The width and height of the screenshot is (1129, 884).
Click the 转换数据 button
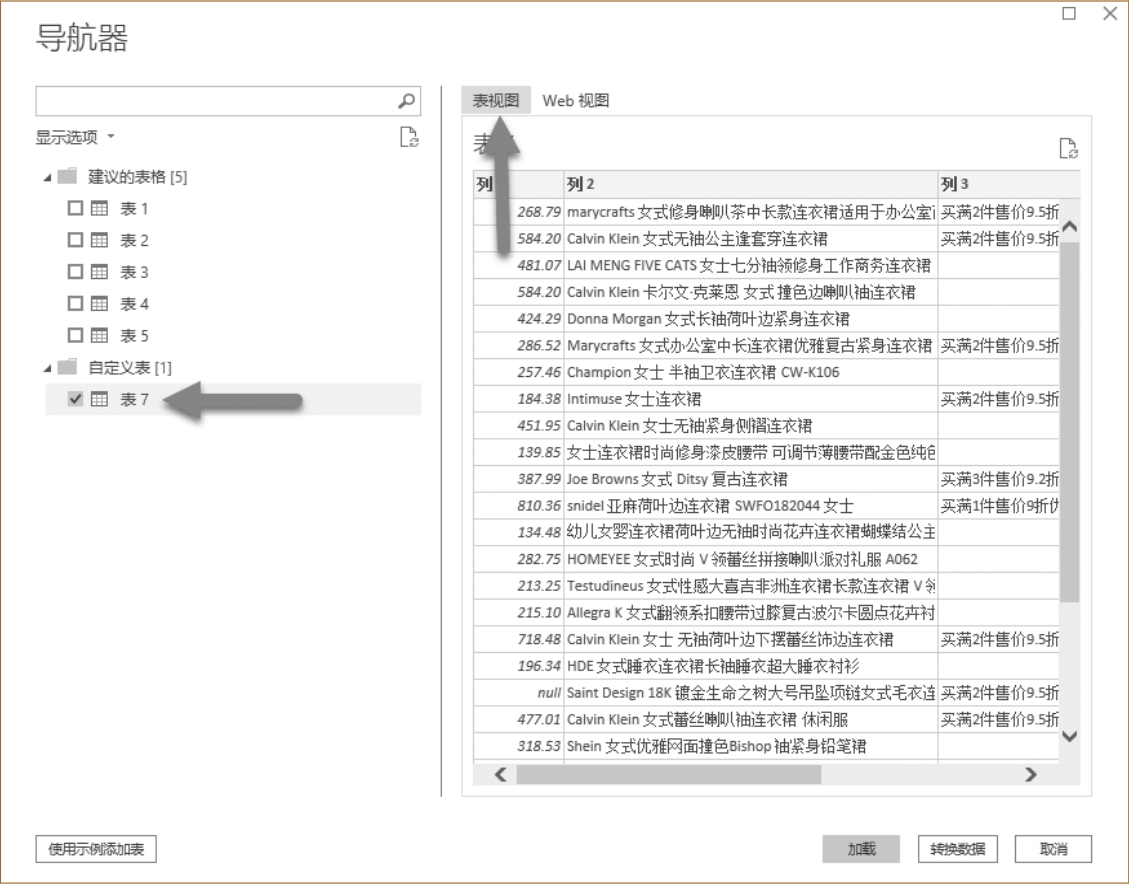(958, 849)
